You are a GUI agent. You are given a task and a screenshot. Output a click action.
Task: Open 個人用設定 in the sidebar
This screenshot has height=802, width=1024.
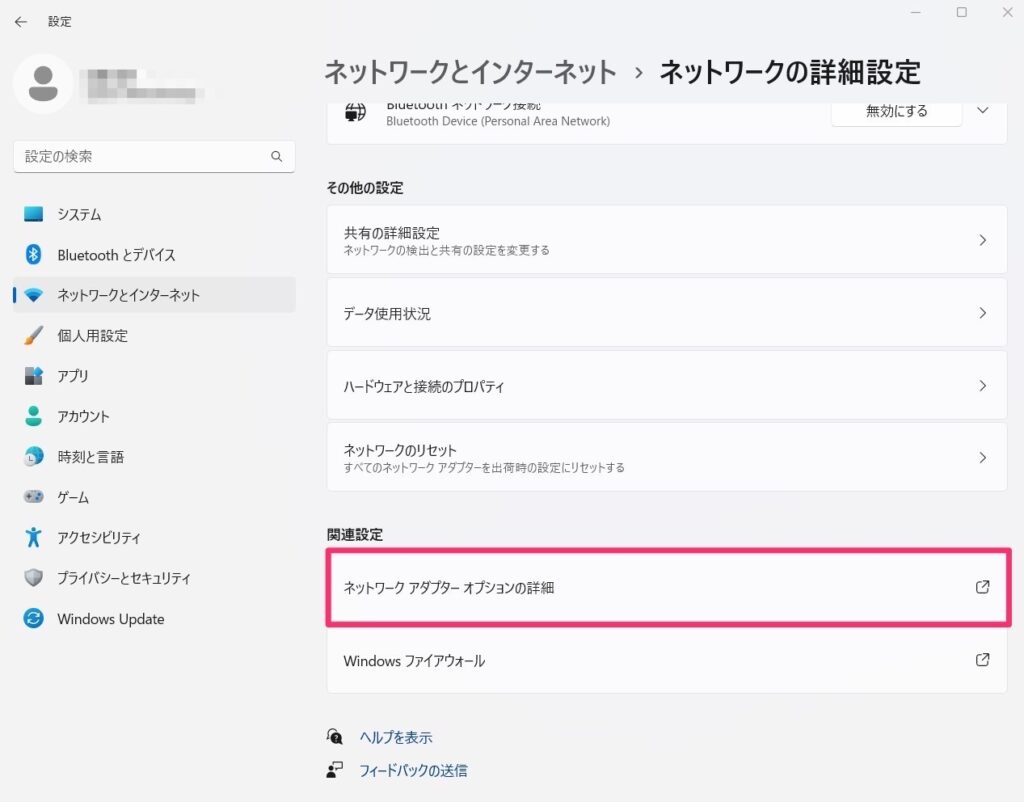(92, 336)
